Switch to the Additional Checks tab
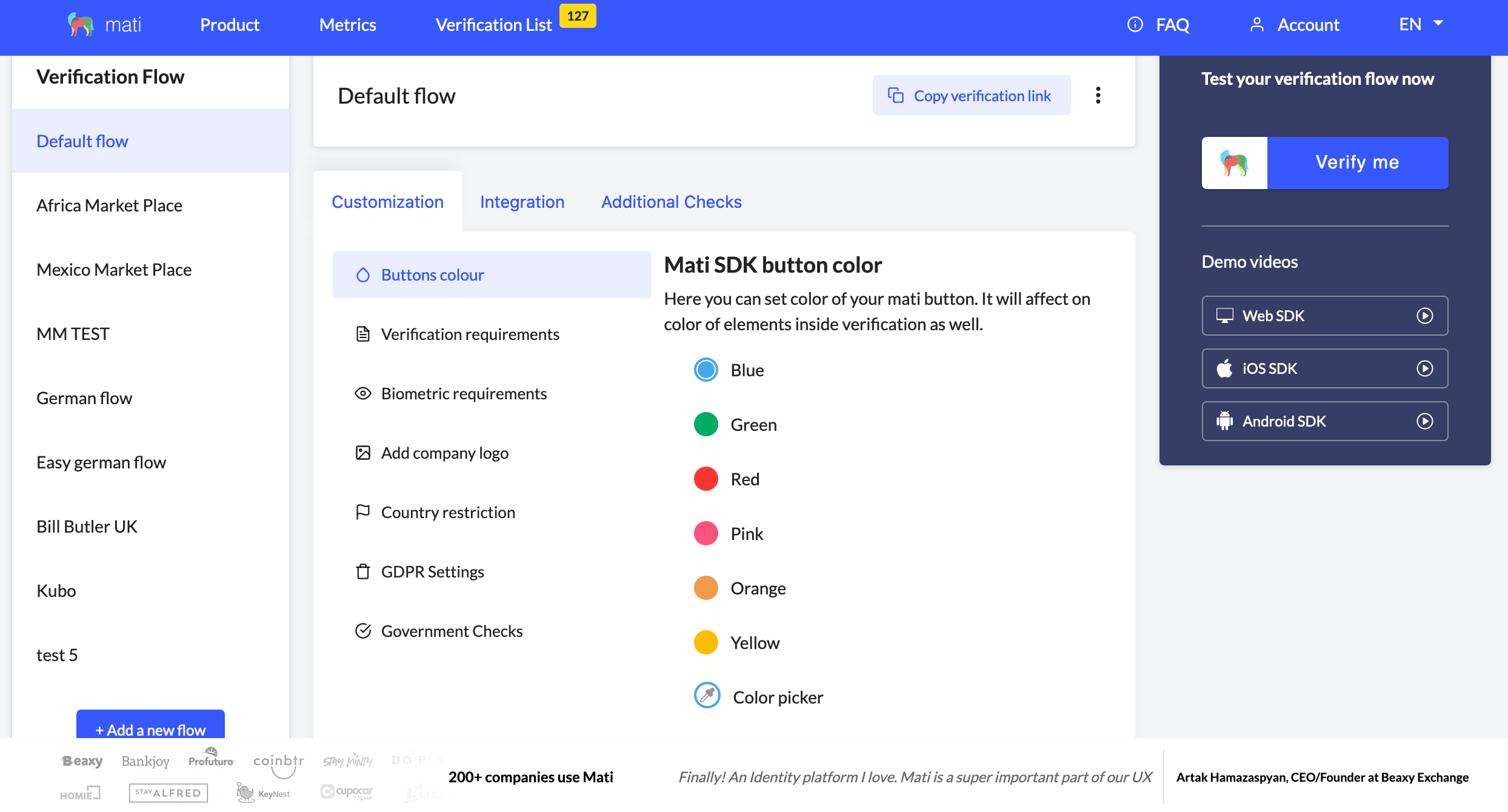Viewport: 1508px width, 812px height. 671,202
